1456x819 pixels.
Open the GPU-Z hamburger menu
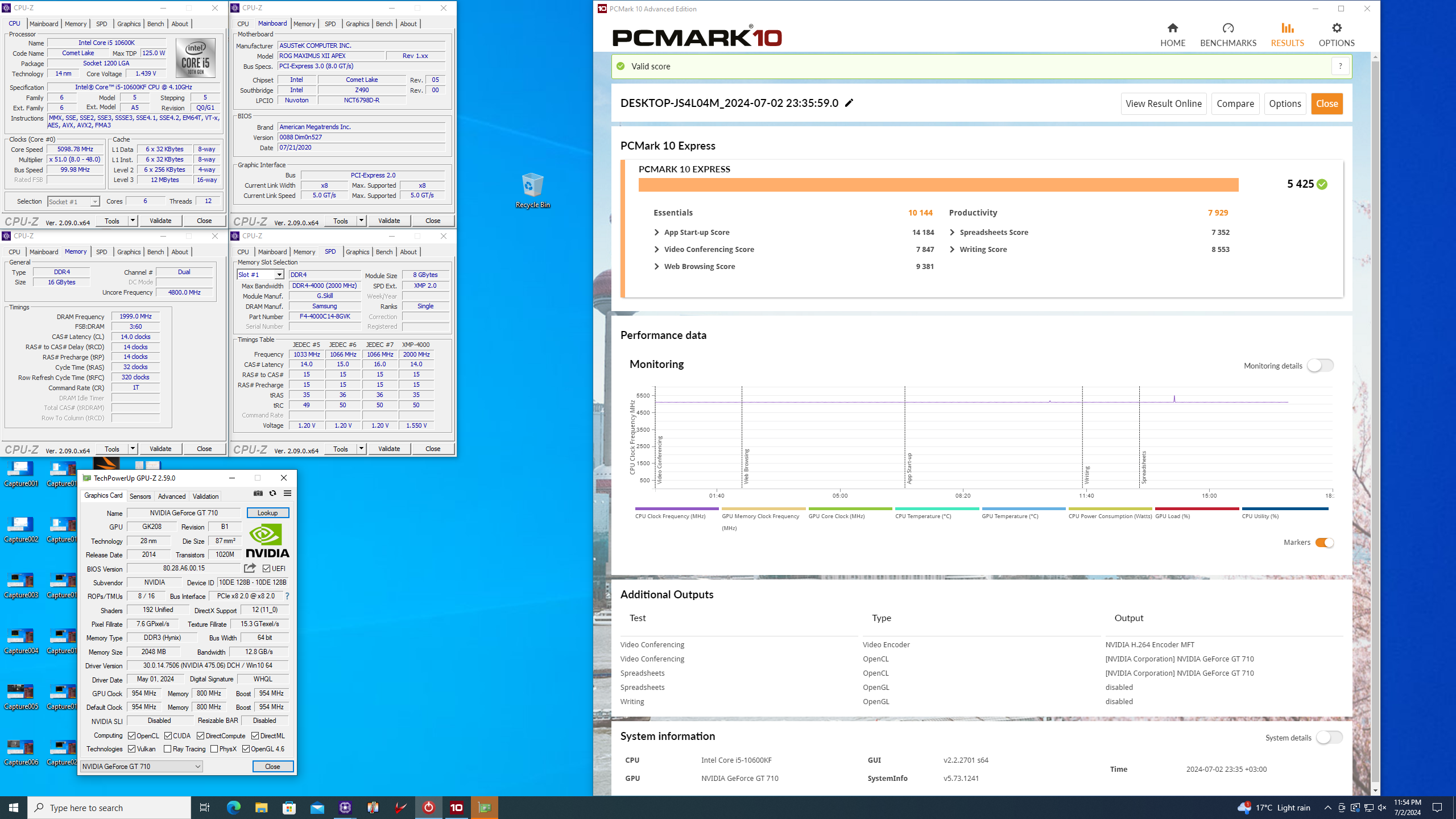point(287,493)
